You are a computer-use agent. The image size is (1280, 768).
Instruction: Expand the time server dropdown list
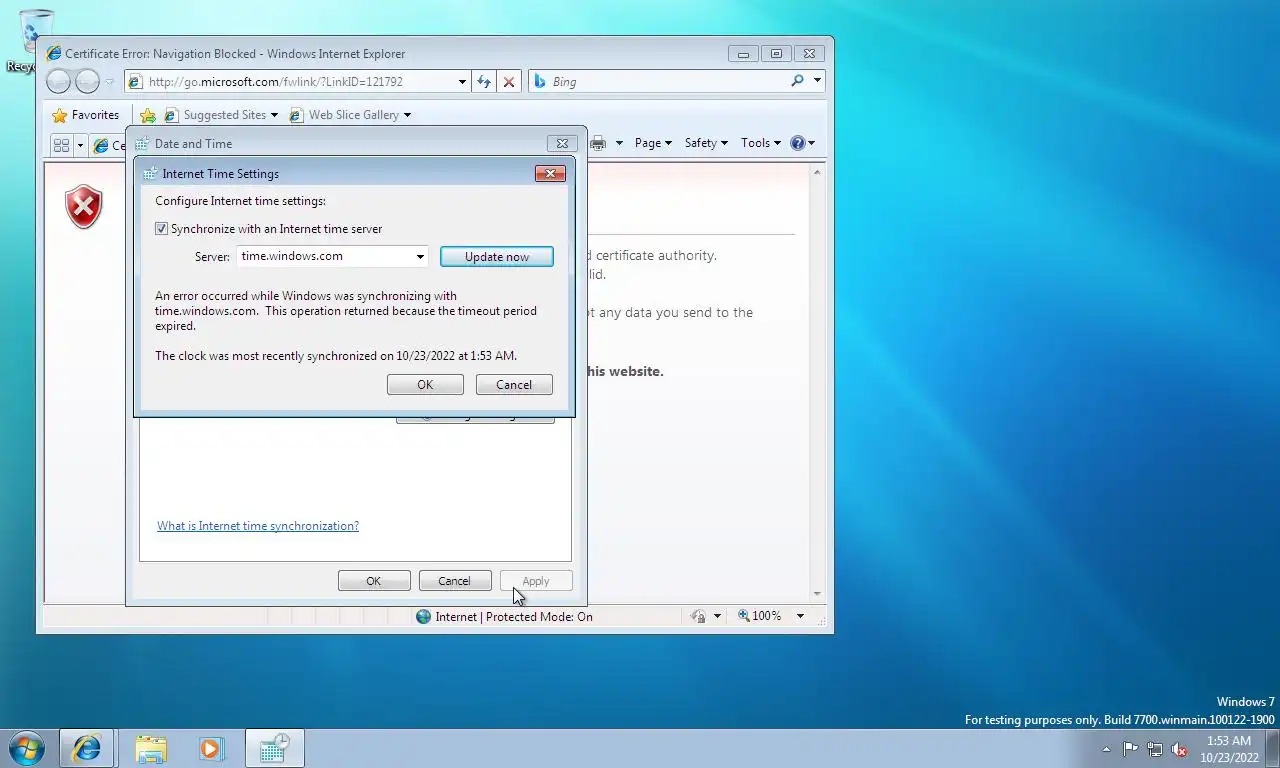[420, 257]
